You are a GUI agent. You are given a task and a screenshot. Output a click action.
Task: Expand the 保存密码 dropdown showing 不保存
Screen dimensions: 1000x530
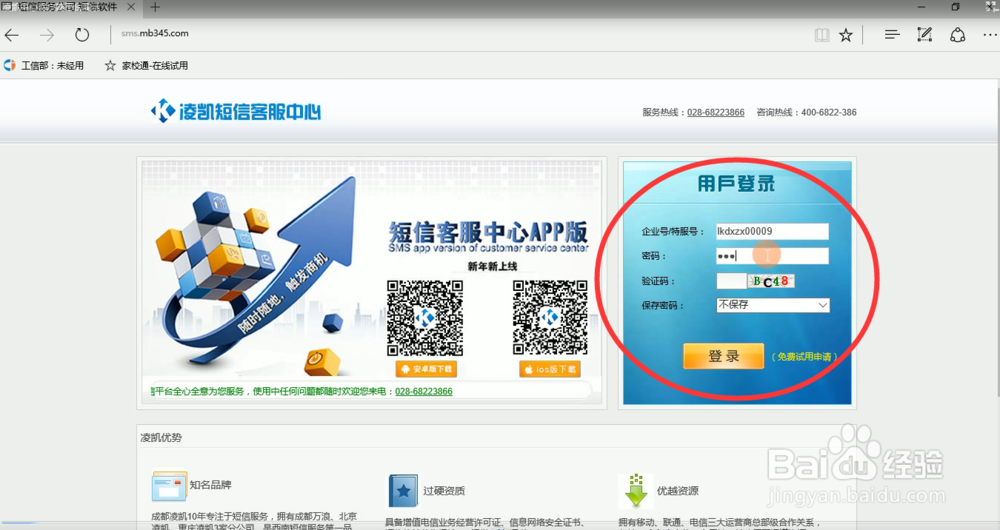773,305
